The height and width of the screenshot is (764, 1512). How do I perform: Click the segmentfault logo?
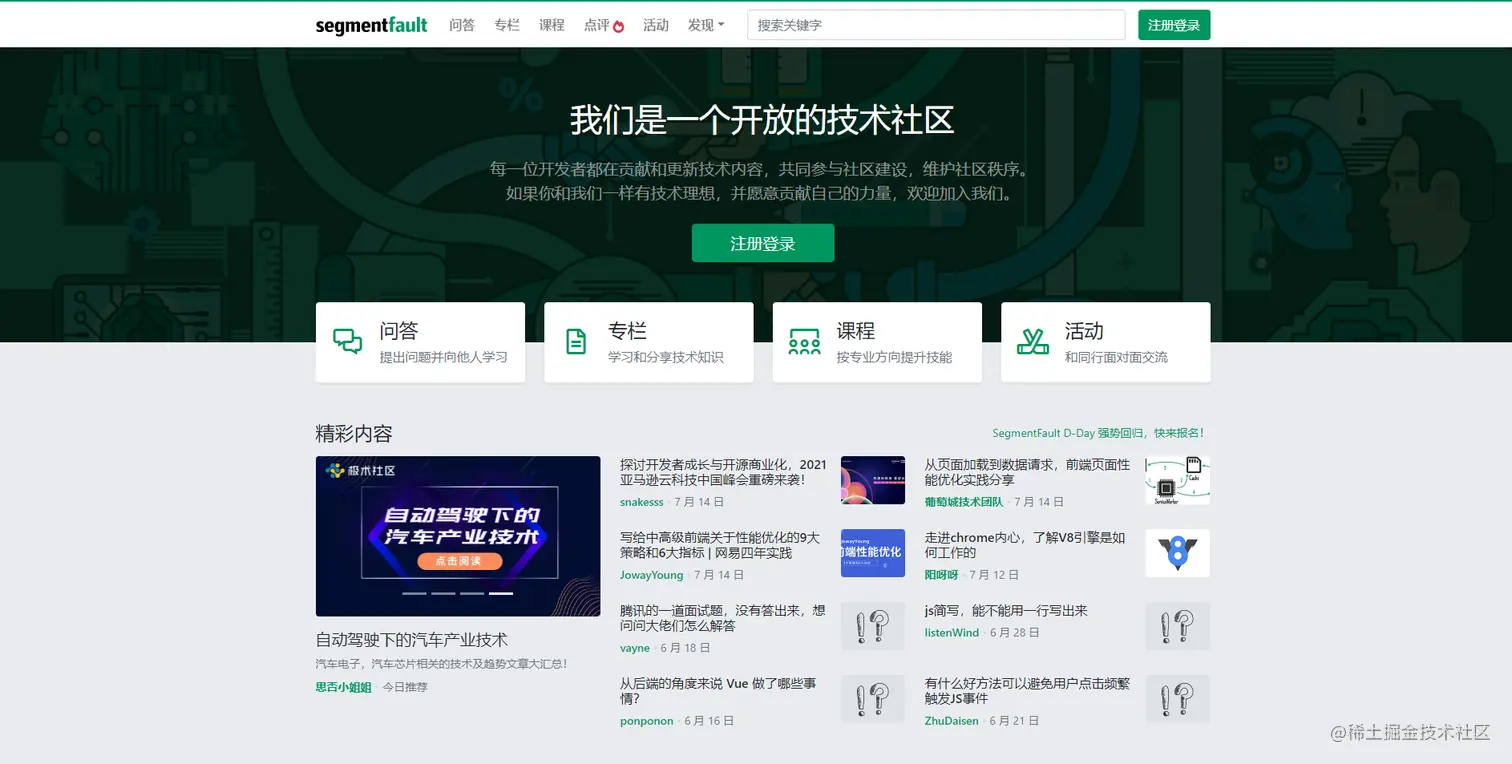pyautogui.click(x=371, y=25)
